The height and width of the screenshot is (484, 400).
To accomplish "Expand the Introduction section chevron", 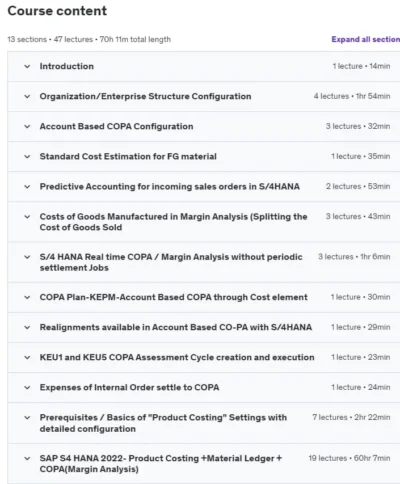I will (x=27, y=66).
